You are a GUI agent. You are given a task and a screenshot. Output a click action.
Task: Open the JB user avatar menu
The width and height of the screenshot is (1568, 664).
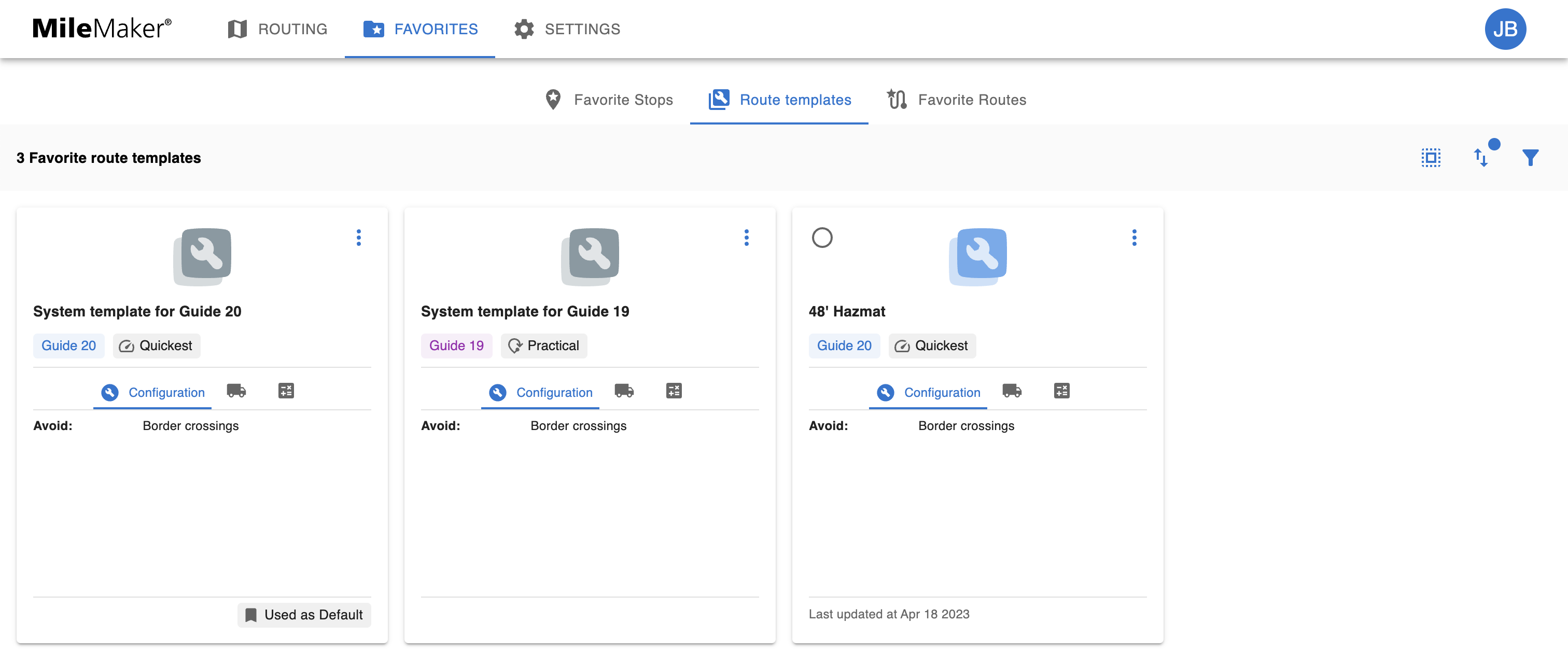click(x=1505, y=29)
